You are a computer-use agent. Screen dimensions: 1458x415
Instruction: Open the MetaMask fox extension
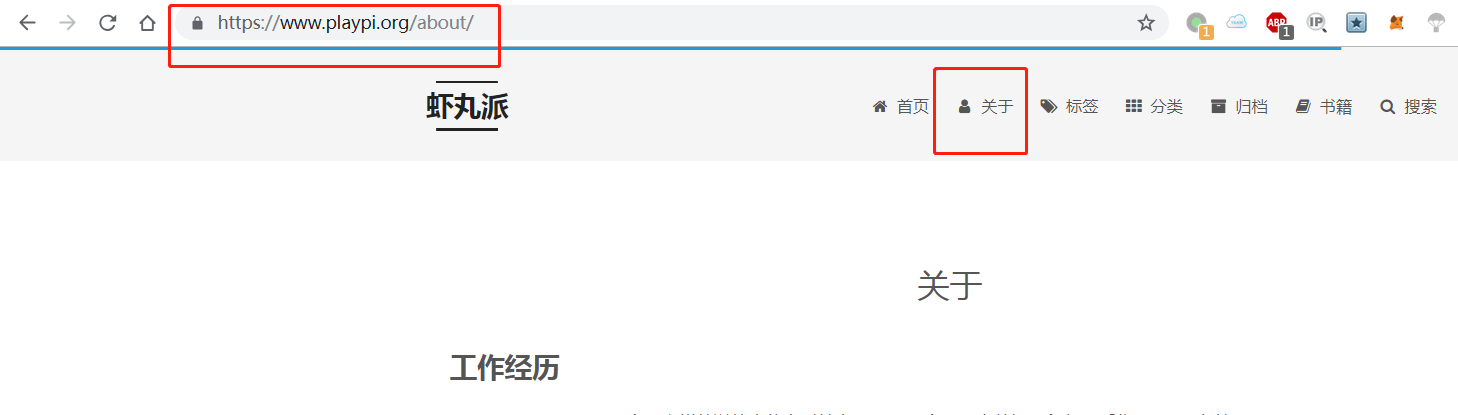click(1397, 23)
